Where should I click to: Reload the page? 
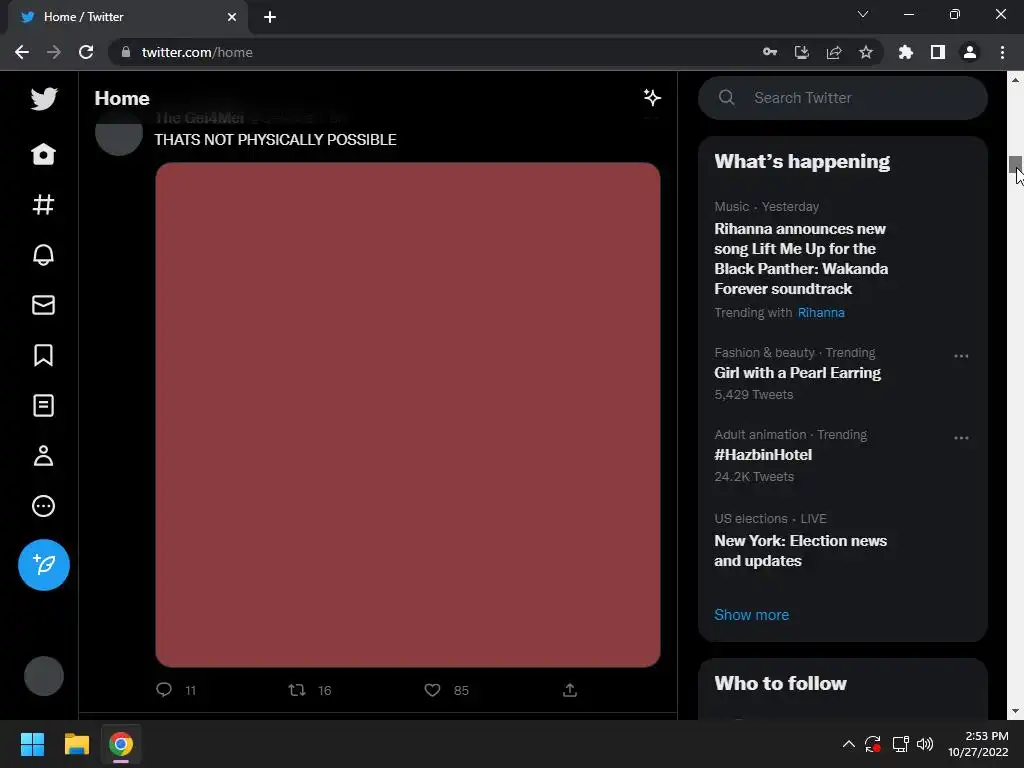click(x=86, y=52)
